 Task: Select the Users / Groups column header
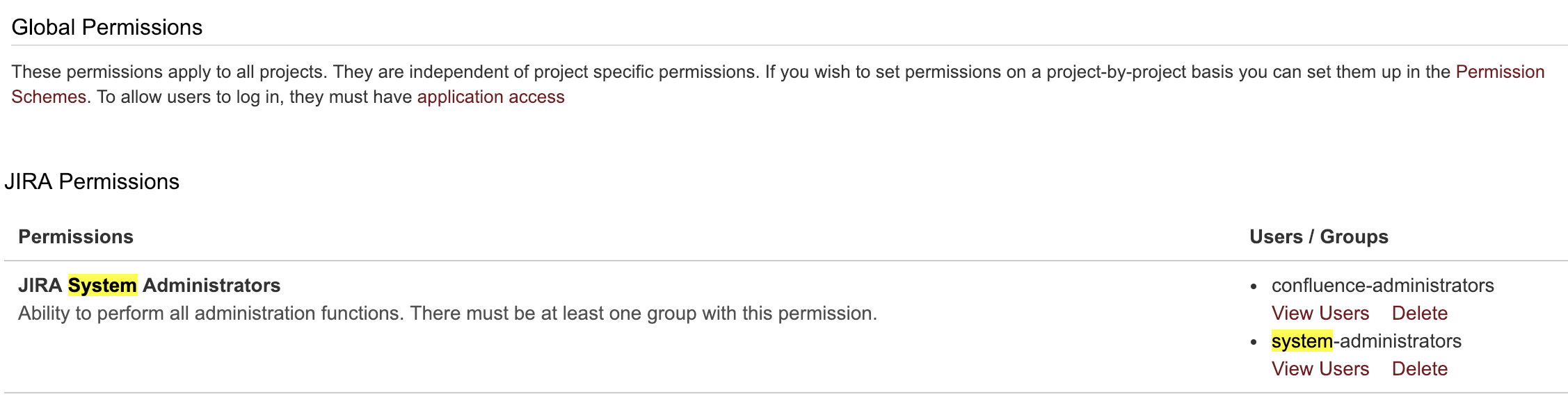pos(1318,237)
